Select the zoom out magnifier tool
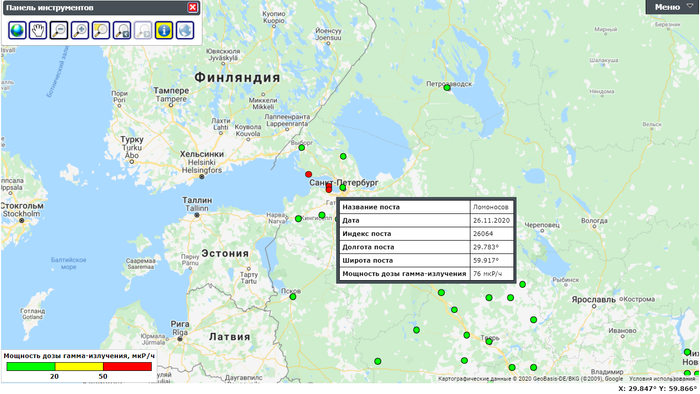 (59, 30)
